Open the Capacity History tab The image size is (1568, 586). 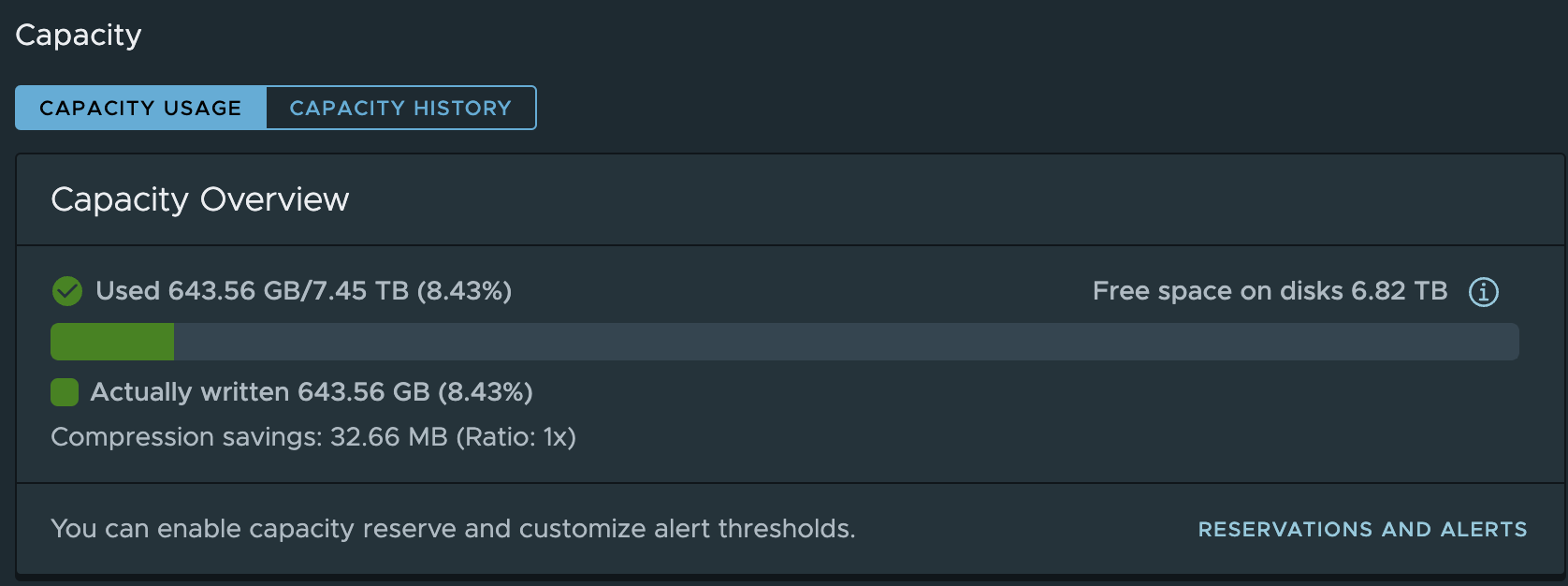point(400,109)
